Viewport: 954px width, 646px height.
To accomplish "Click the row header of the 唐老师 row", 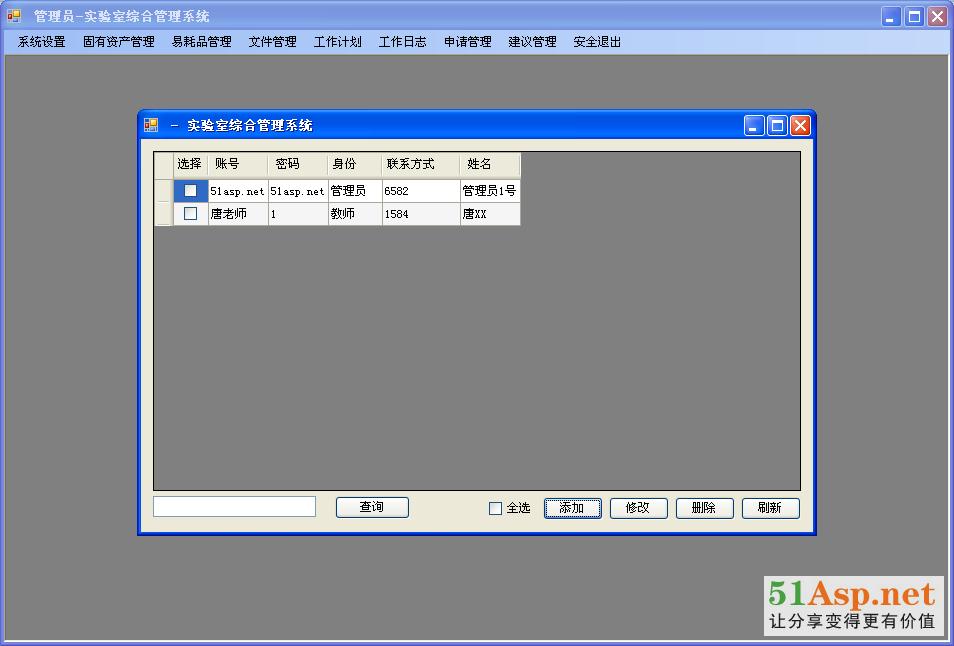I will point(164,214).
